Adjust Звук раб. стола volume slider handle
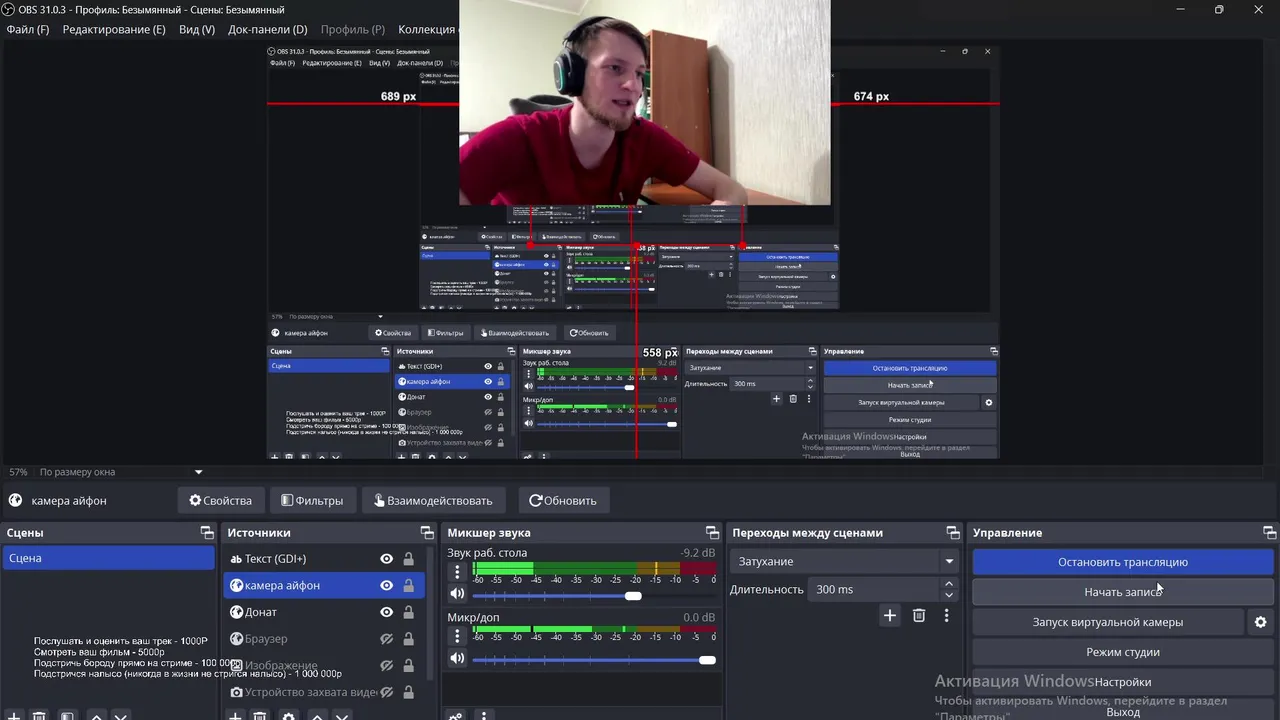1280x720 pixels. click(x=633, y=596)
